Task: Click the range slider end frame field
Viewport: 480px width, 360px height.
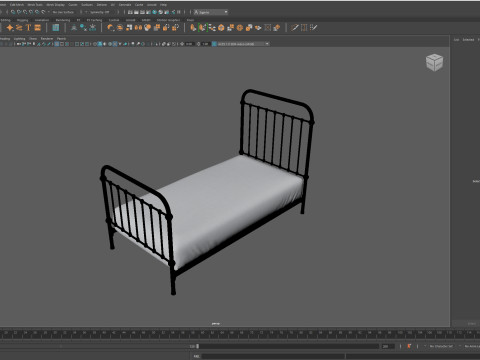Action: point(387,346)
